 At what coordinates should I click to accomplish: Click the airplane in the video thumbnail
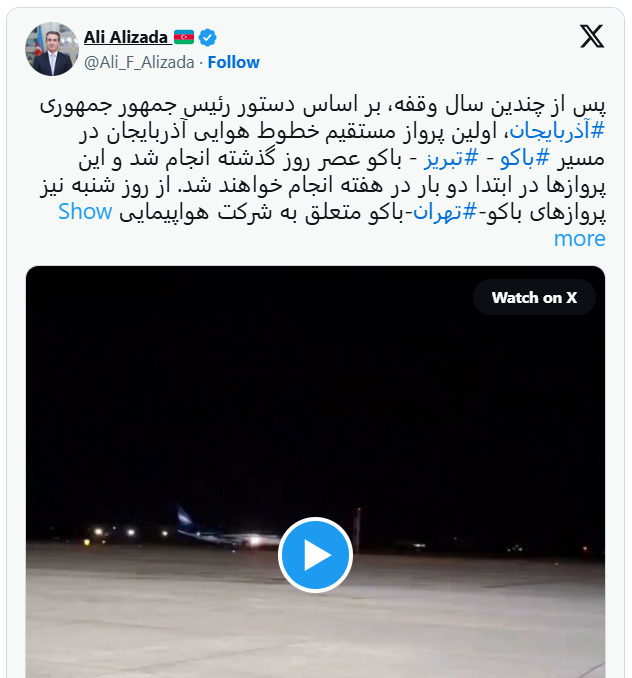[229, 530]
